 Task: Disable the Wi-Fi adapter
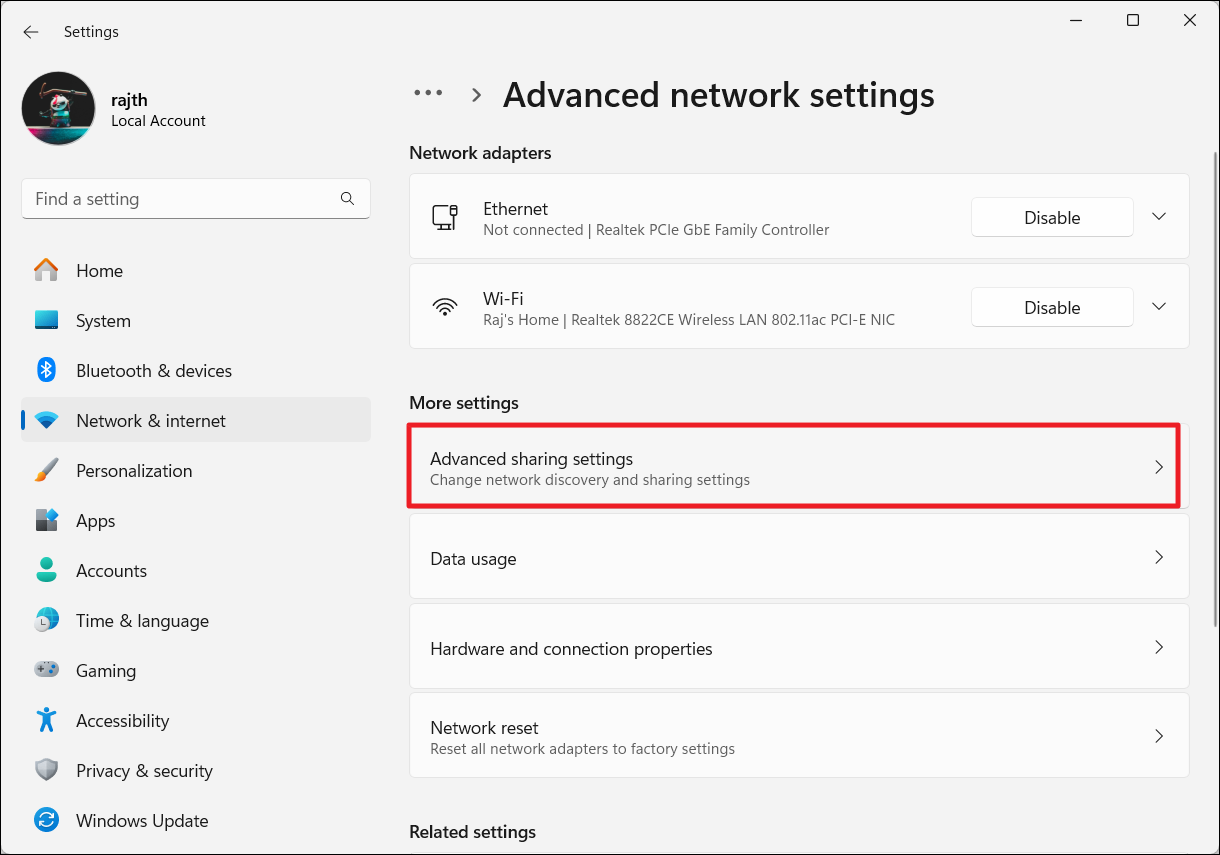1052,307
